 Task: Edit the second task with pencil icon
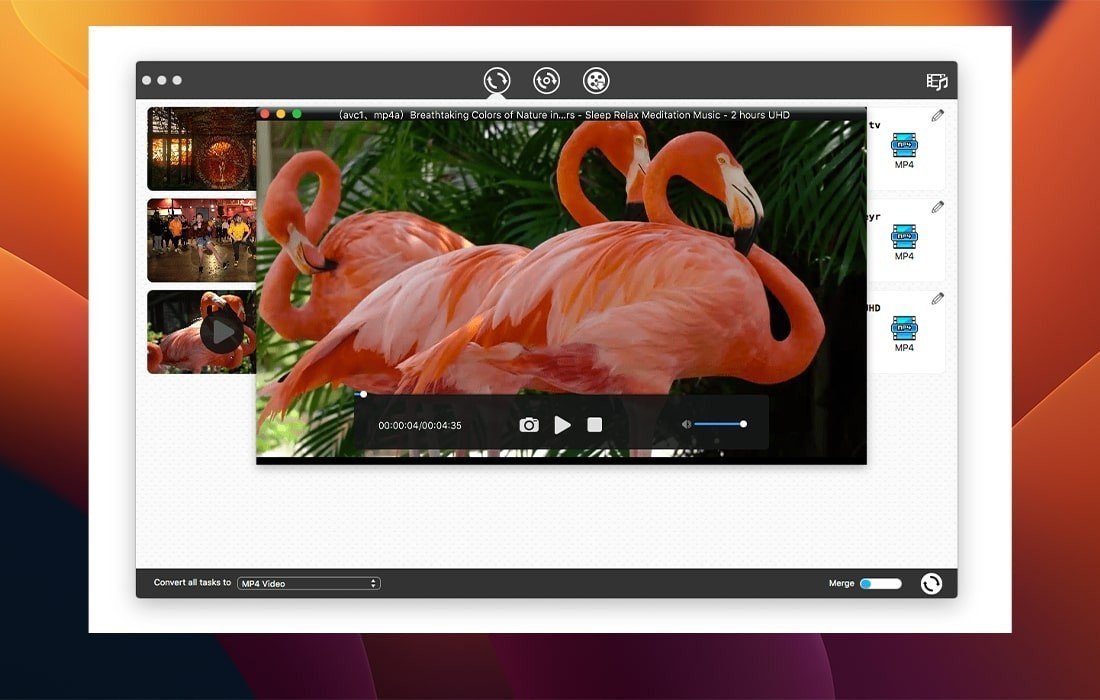click(x=937, y=207)
